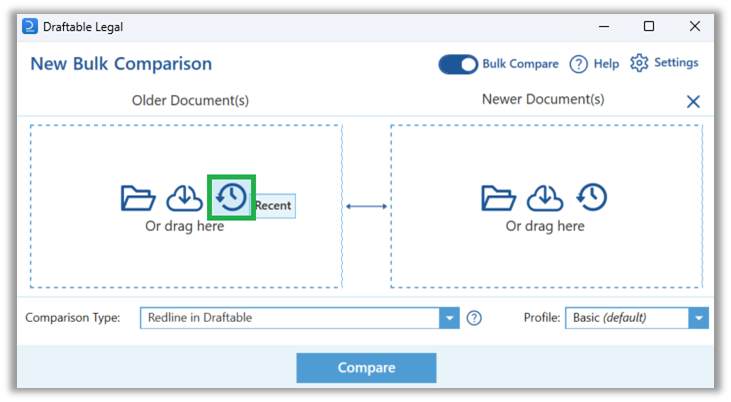The width and height of the screenshot is (731, 402).
Task: Click the help icon beside Comparison Type
Action: [x=474, y=318]
